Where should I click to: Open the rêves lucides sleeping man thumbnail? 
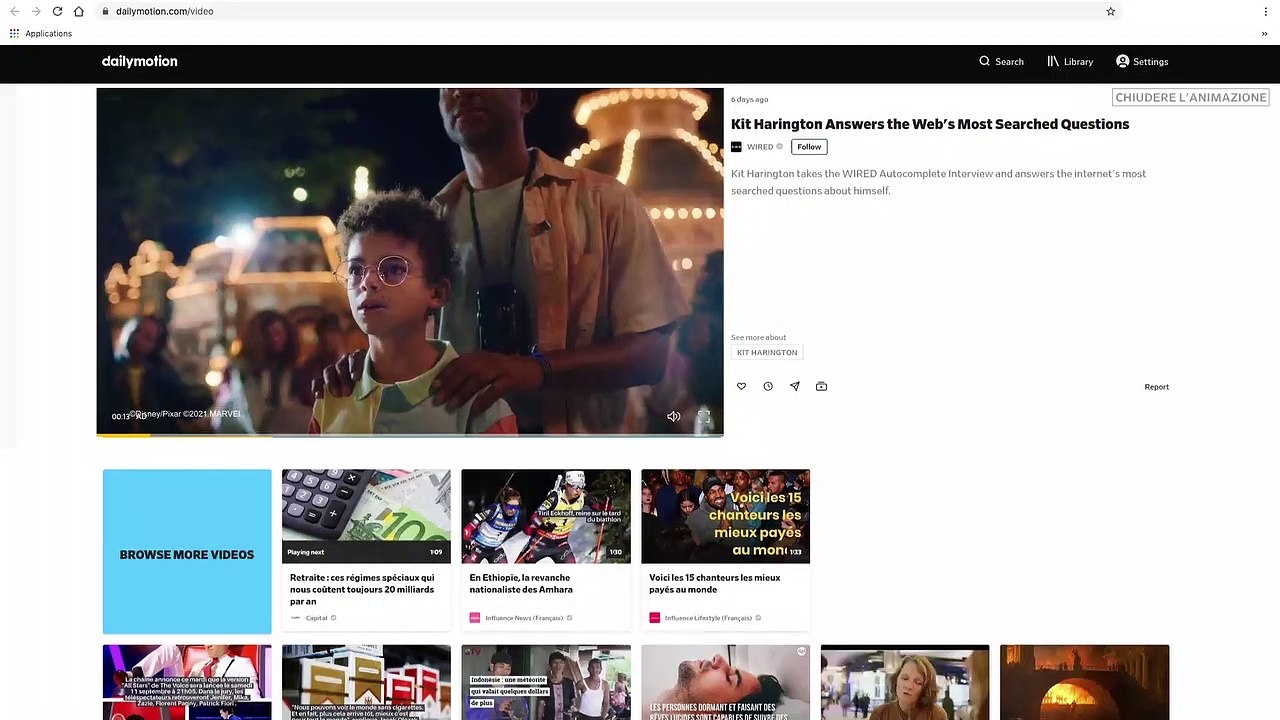coord(726,682)
